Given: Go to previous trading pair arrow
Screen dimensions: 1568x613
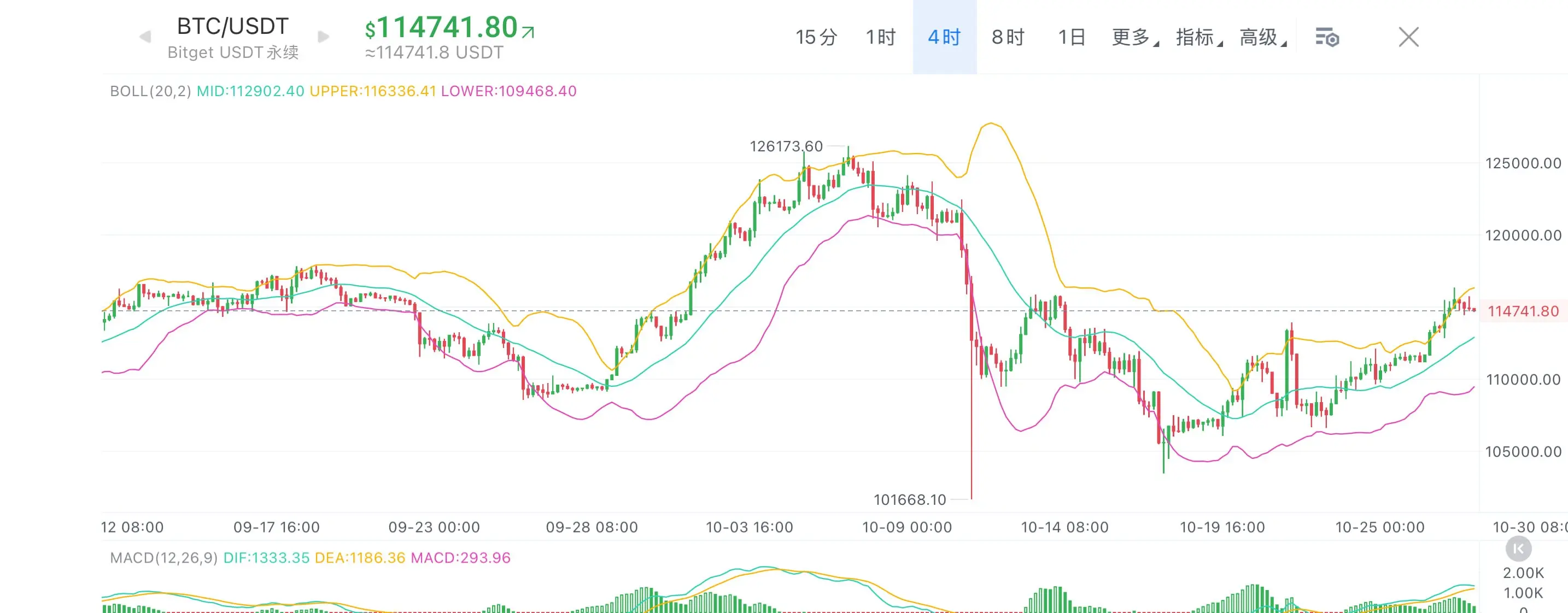Looking at the screenshot, I should point(145,37).
